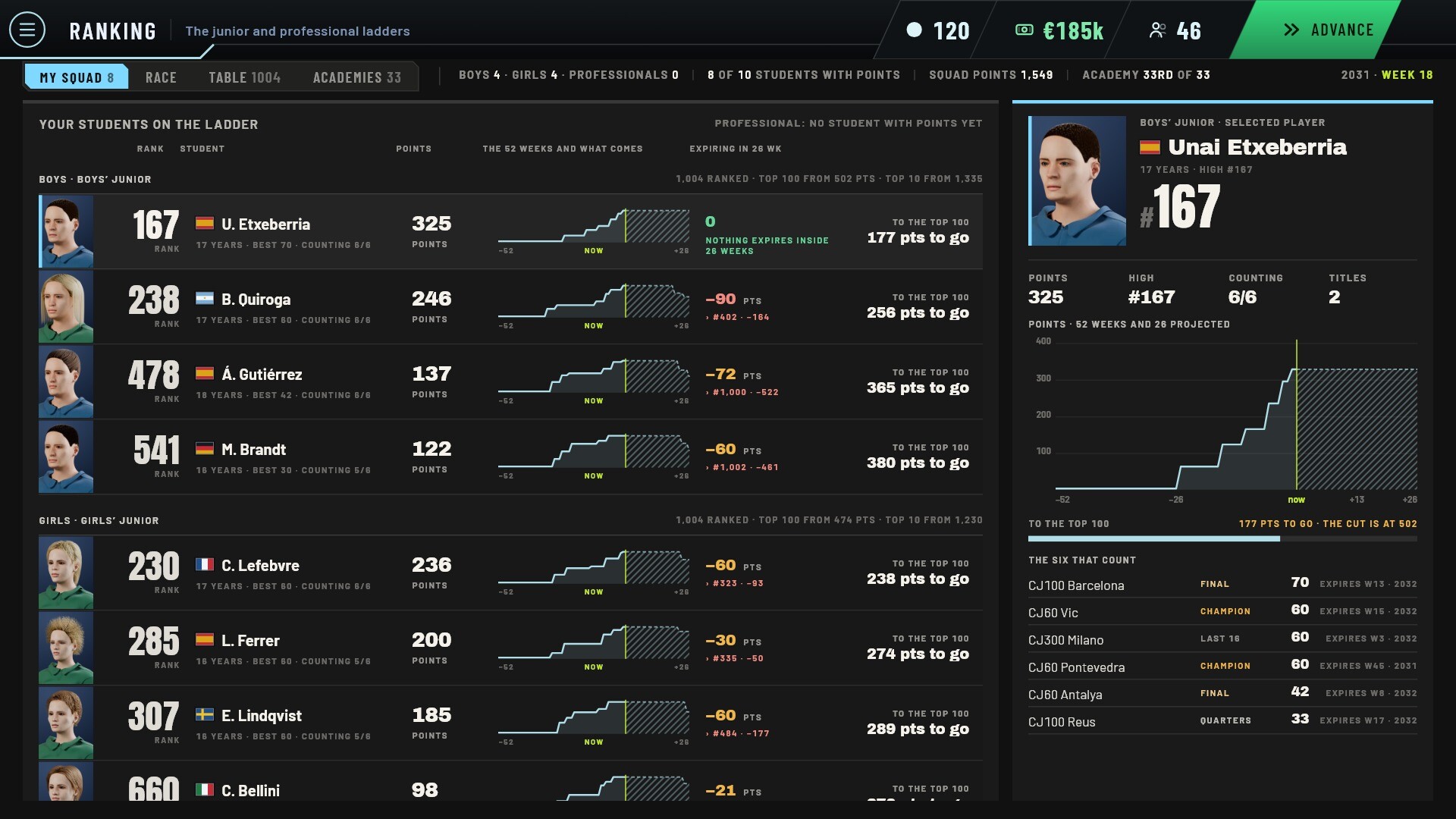This screenshot has width=1456, height=819.
Task: Click the top 100 progress bar
Action: coord(1222,539)
